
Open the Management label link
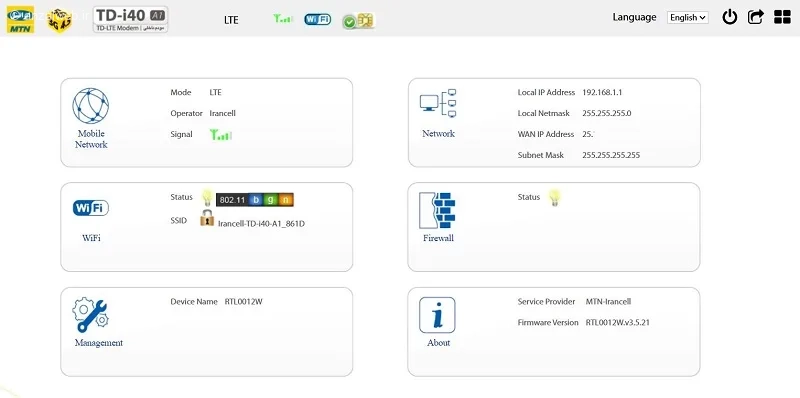click(99, 343)
